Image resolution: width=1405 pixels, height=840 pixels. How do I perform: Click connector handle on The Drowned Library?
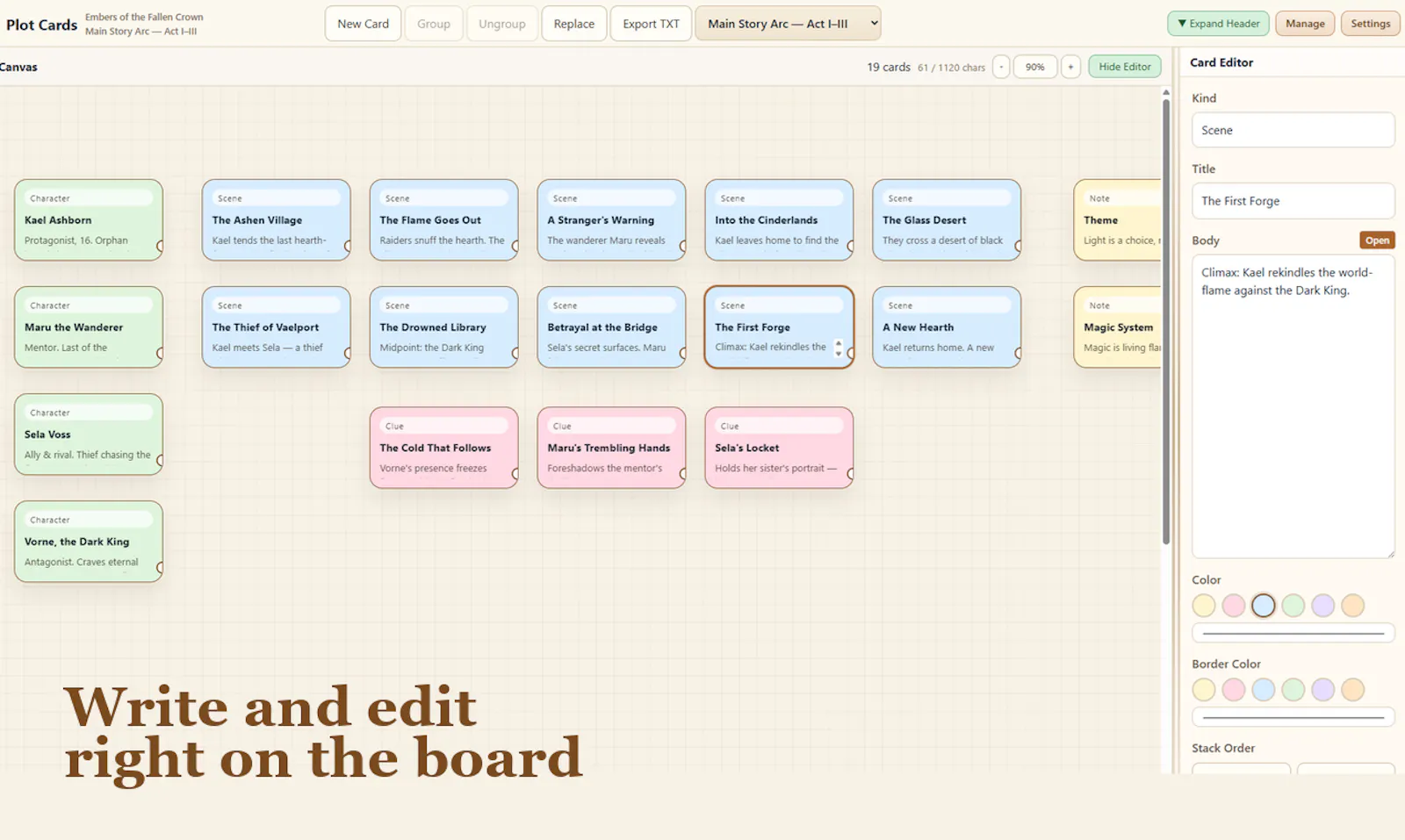(x=516, y=354)
